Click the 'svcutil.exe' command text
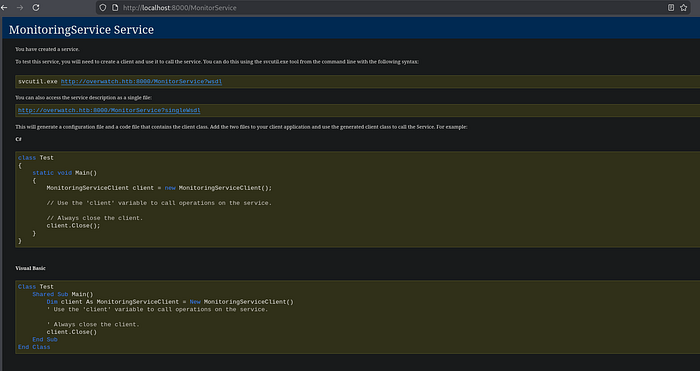Viewport: 700px width, 371px height. 38,82
